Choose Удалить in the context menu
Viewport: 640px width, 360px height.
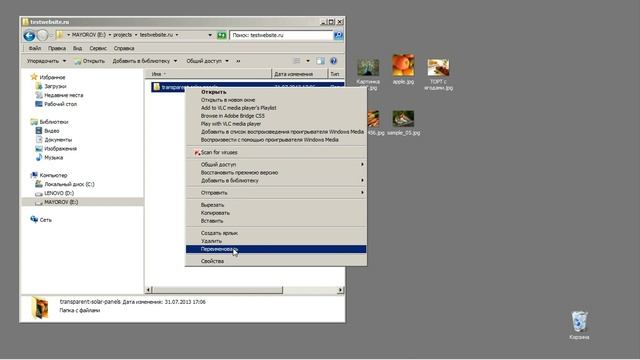[276, 241]
